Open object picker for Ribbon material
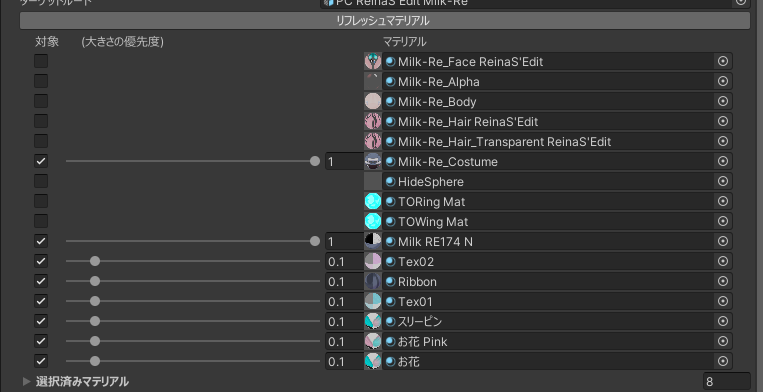This screenshot has height=392, width=763. [723, 282]
